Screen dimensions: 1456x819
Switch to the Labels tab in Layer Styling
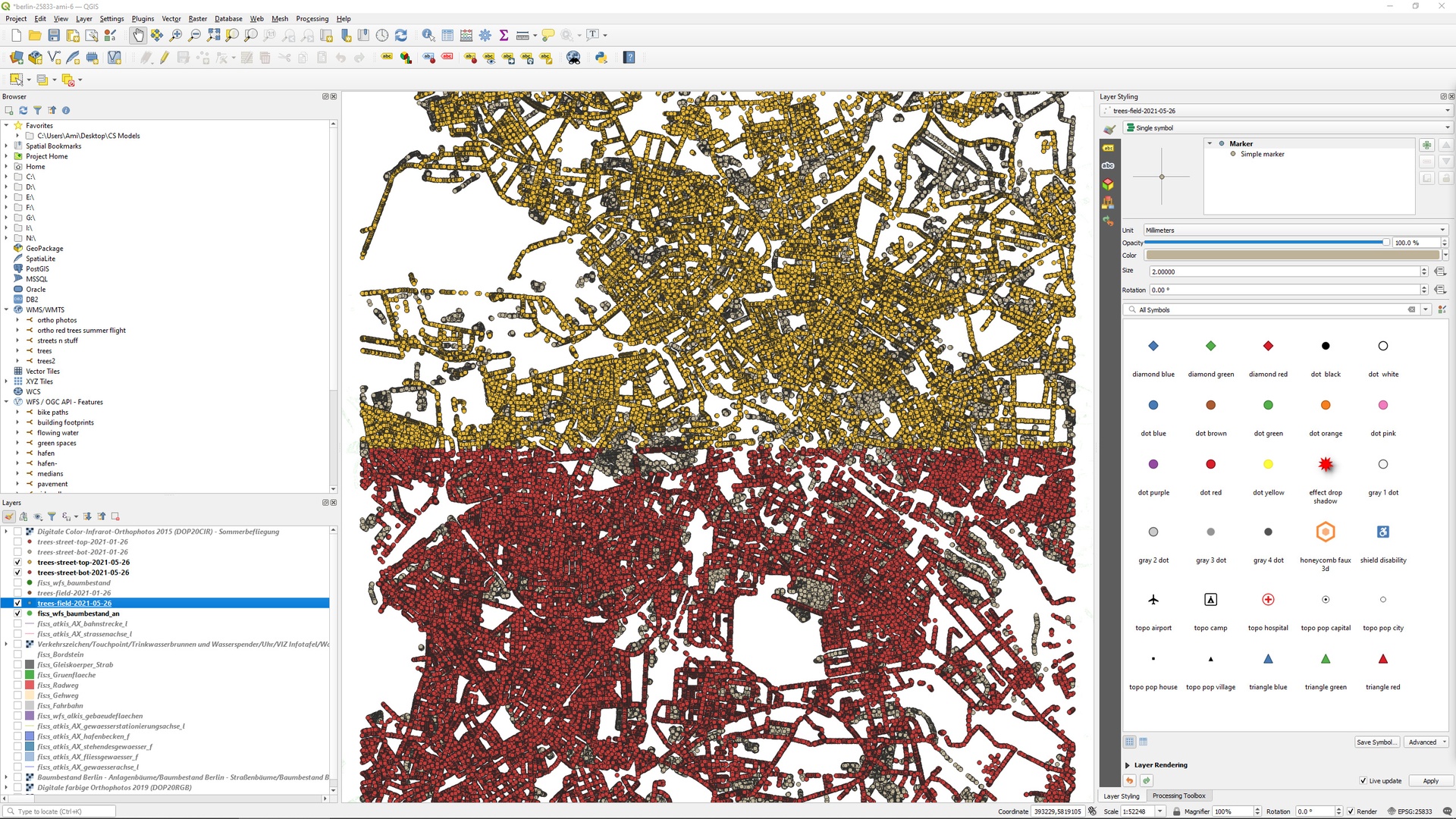[x=1108, y=149]
